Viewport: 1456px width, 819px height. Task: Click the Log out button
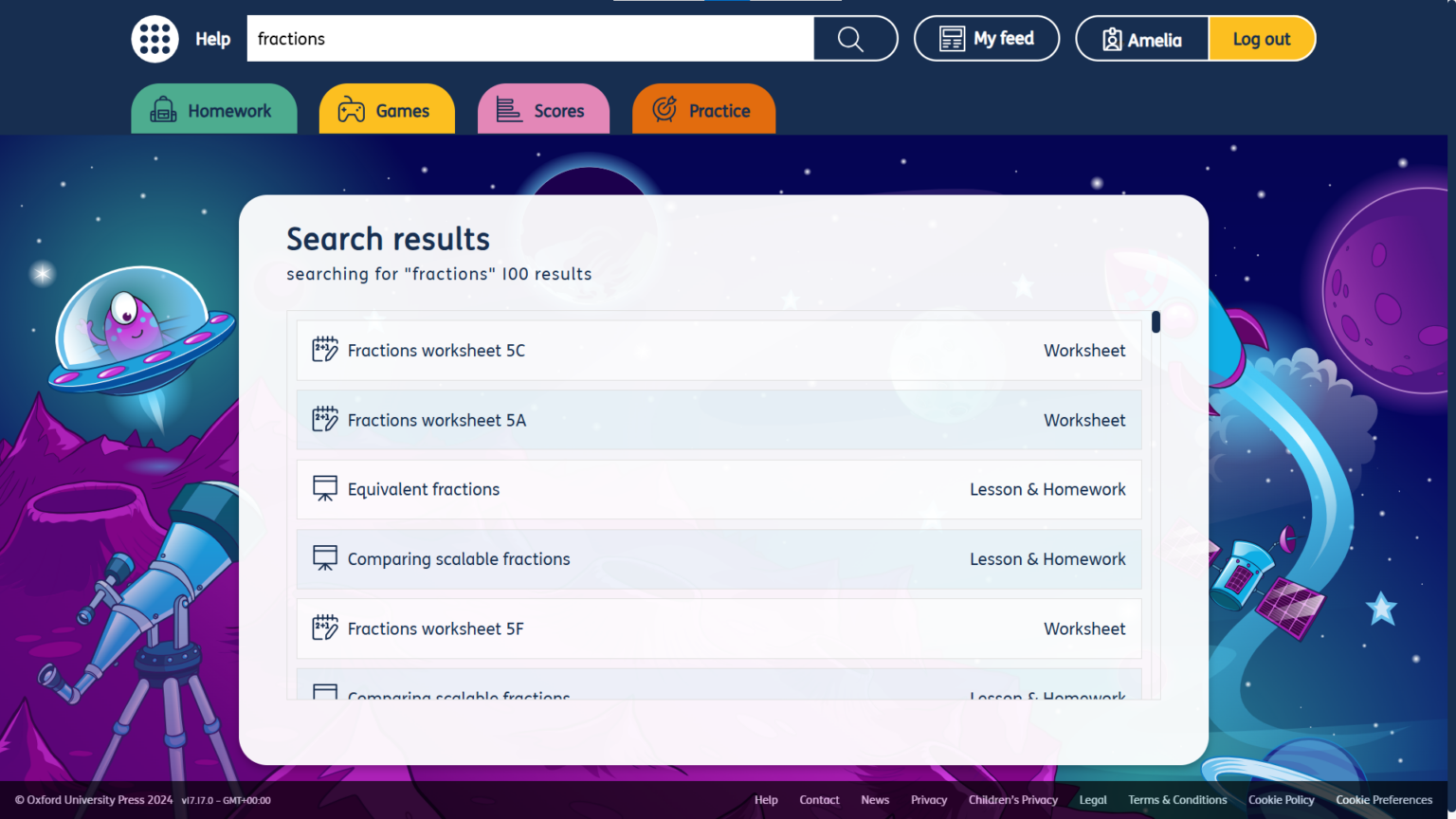[x=1262, y=38]
